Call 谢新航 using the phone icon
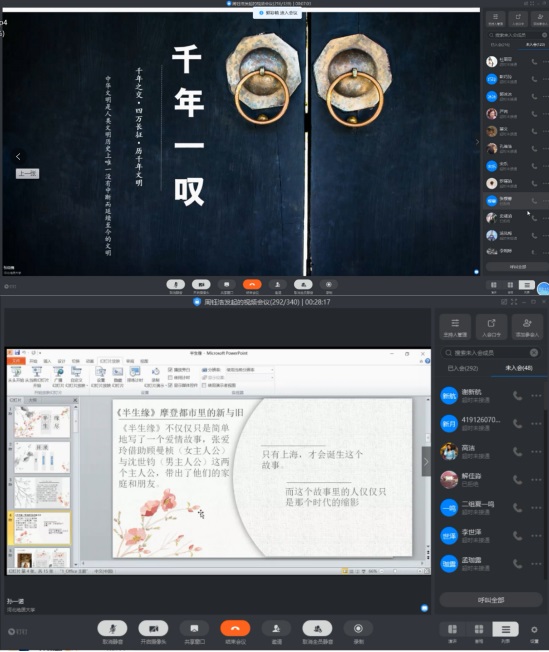Viewport: 549px width, 652px height. tap(517, 395)
